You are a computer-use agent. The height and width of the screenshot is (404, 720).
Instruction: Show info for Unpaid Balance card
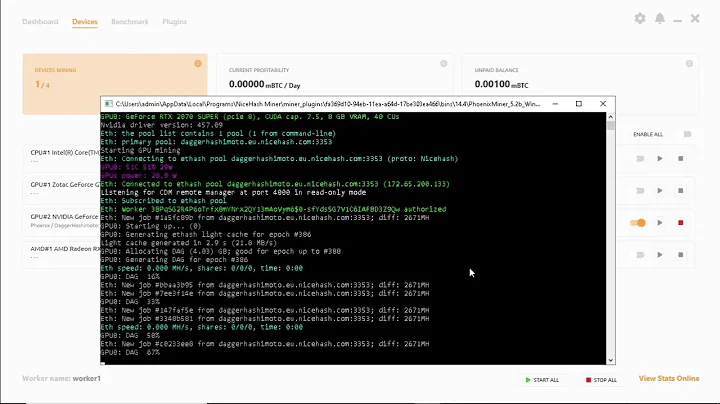click(689, 64)
